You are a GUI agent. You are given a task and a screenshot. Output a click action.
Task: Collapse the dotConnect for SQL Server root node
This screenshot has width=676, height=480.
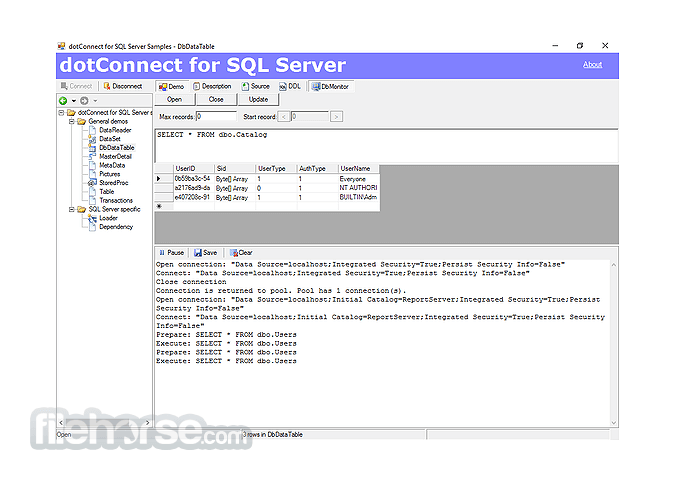(61, 113)
